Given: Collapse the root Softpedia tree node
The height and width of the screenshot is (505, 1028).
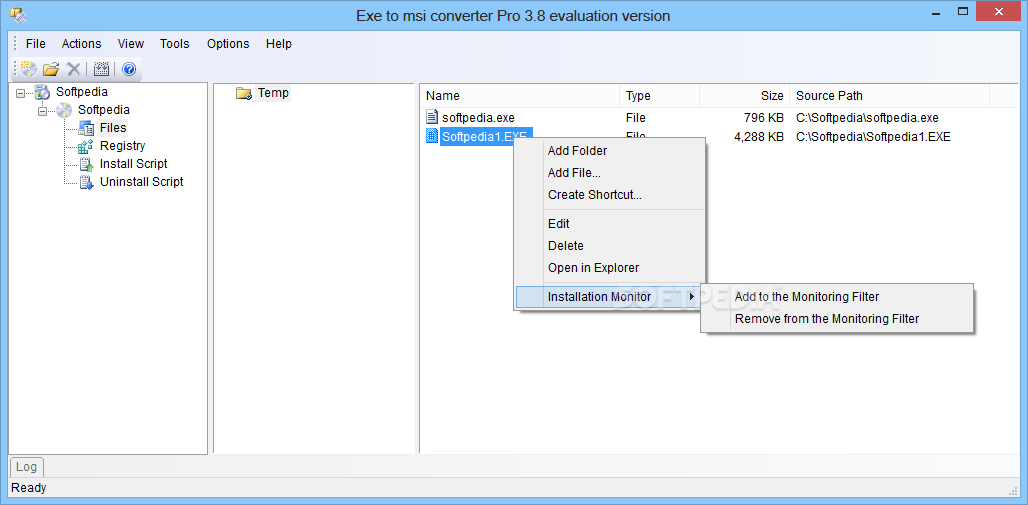Looking at the screenshot, I should click(20, 93).
